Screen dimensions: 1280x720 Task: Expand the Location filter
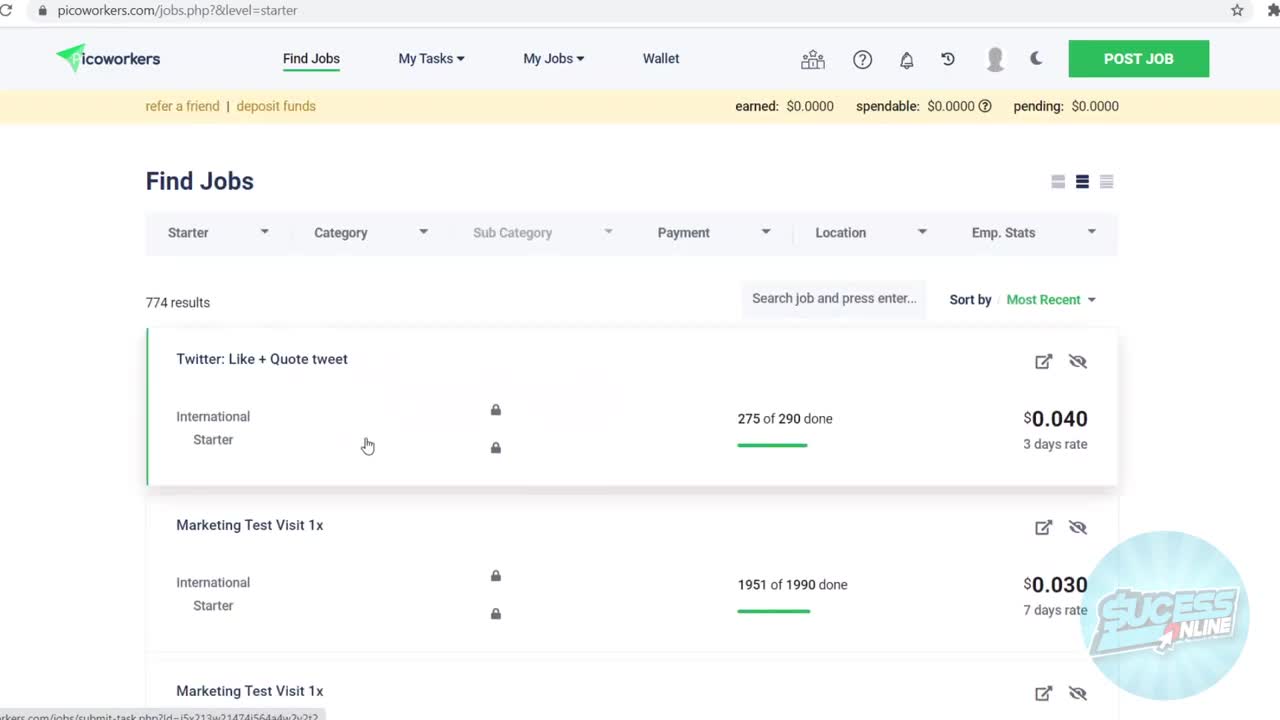point(870,233)
